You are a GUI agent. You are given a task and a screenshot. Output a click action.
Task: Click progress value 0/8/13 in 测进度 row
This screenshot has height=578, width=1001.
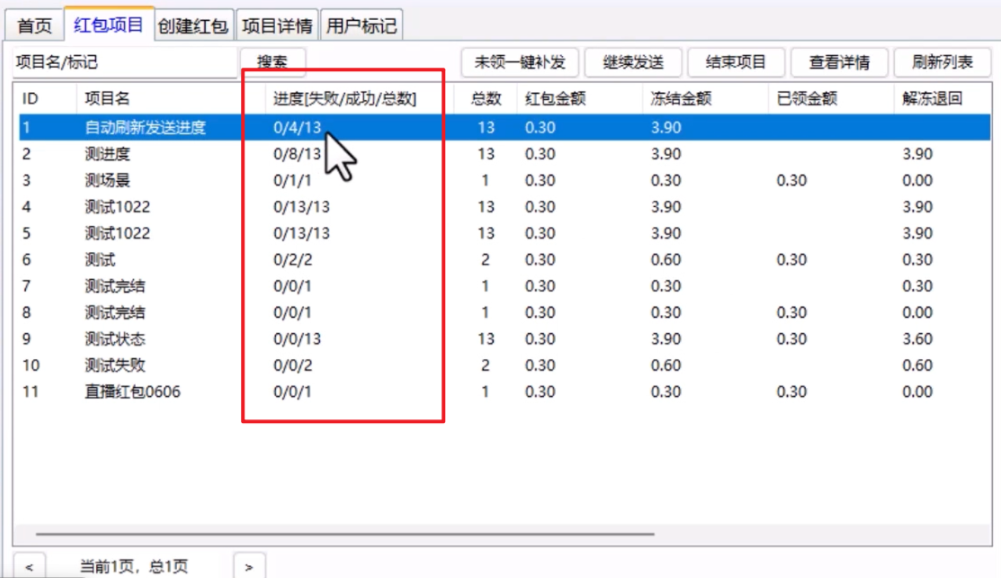point(297,154)
